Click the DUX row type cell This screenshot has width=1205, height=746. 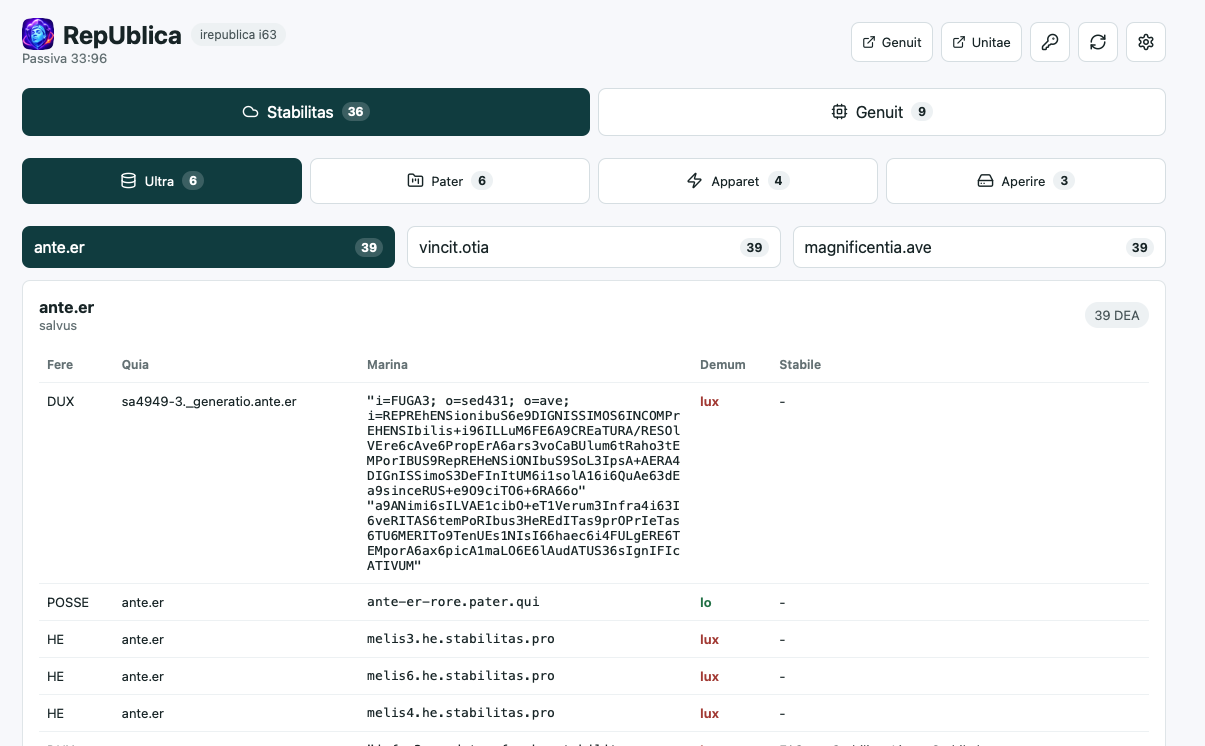tap(61, 401)
